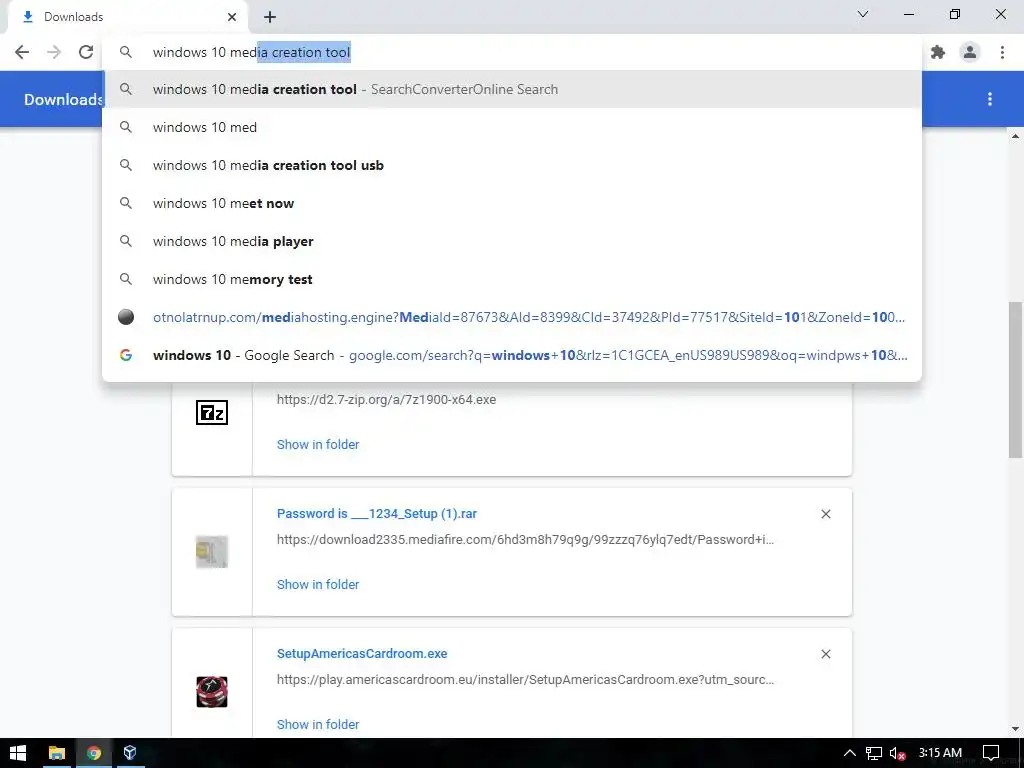Choose suggestion 'windows 10 media player'
Screen dimensions: 1024x768
click(x=512, y=241)
